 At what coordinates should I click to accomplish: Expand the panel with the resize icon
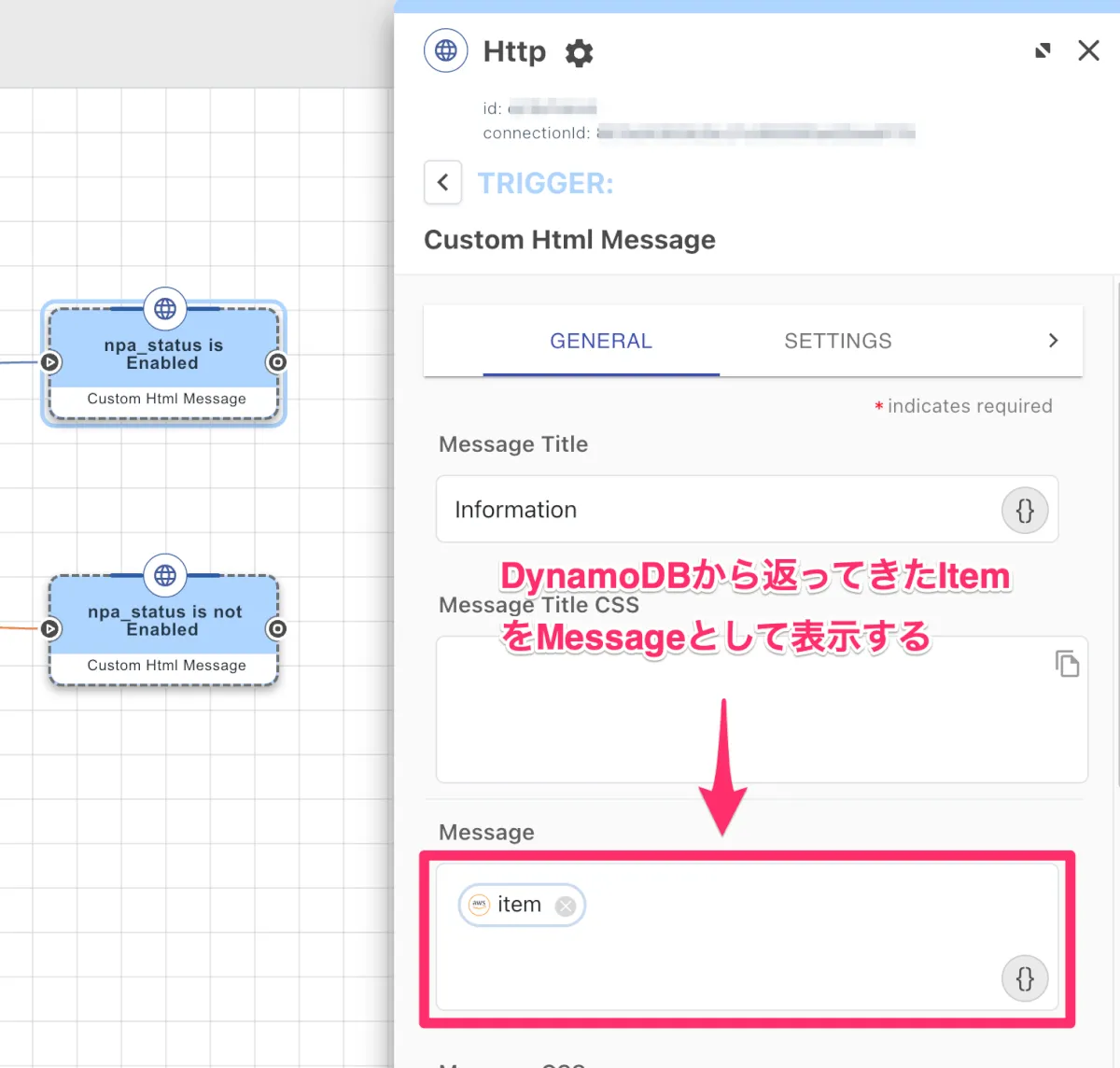coord(1043,50)
